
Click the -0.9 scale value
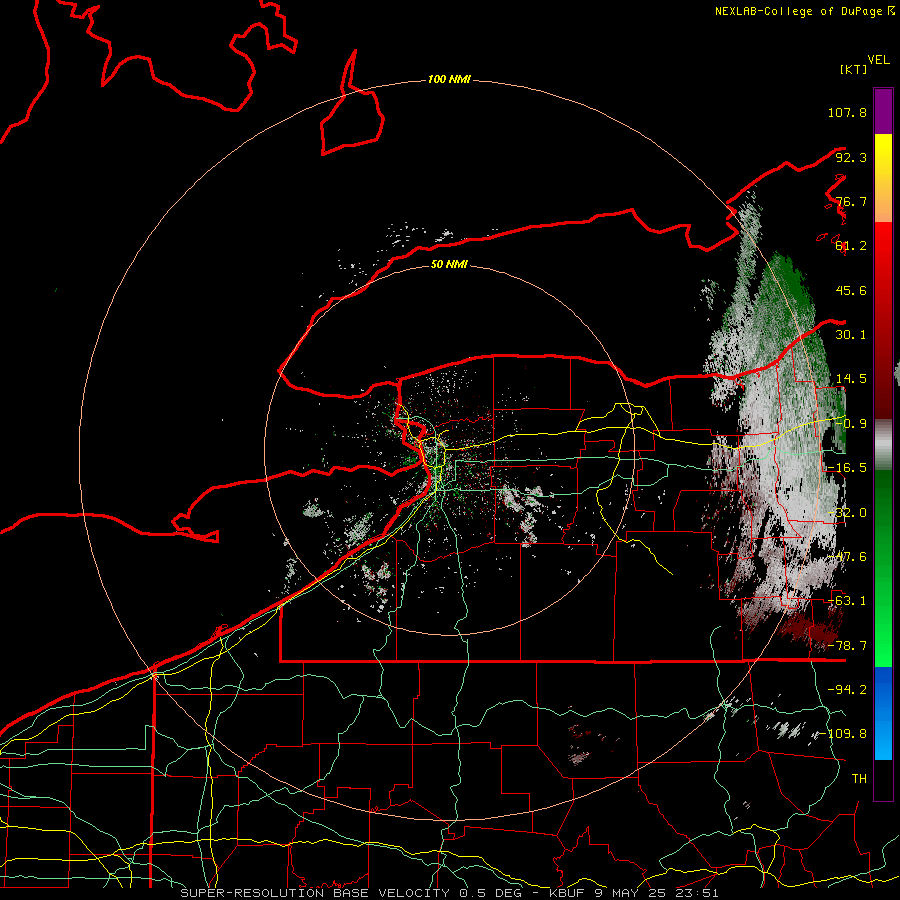(851, 424)
